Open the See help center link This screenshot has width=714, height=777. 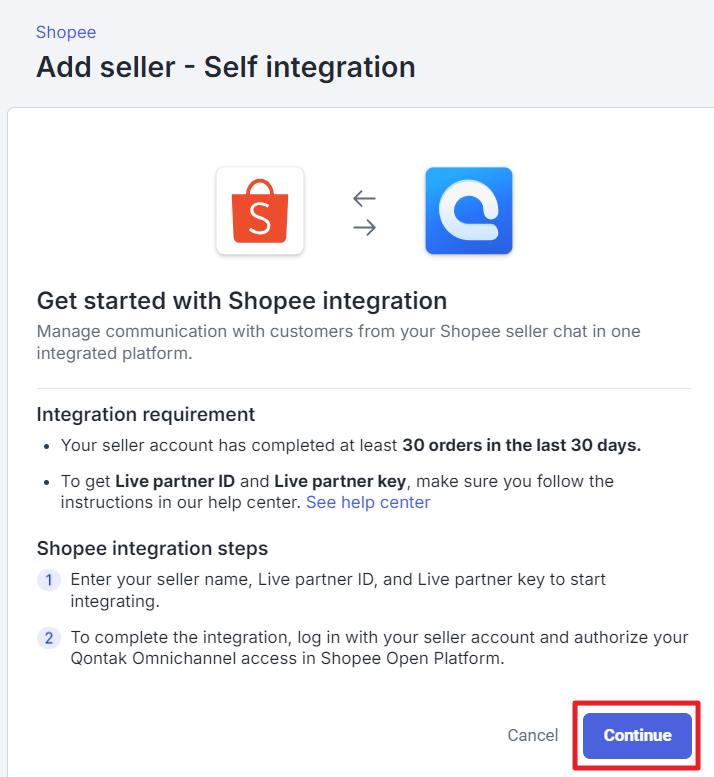coord(368,502)
